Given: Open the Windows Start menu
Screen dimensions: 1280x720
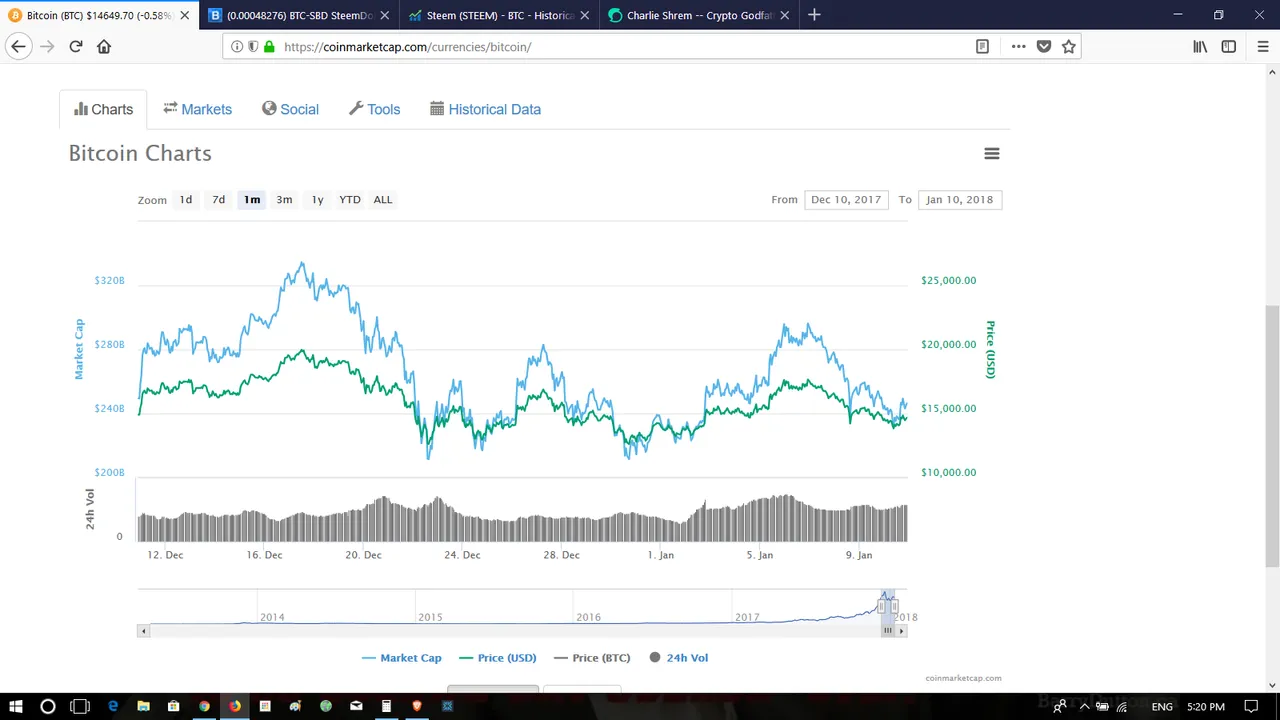Looking at the screenshot, I should pyautogui.click(x=16, y=706).
